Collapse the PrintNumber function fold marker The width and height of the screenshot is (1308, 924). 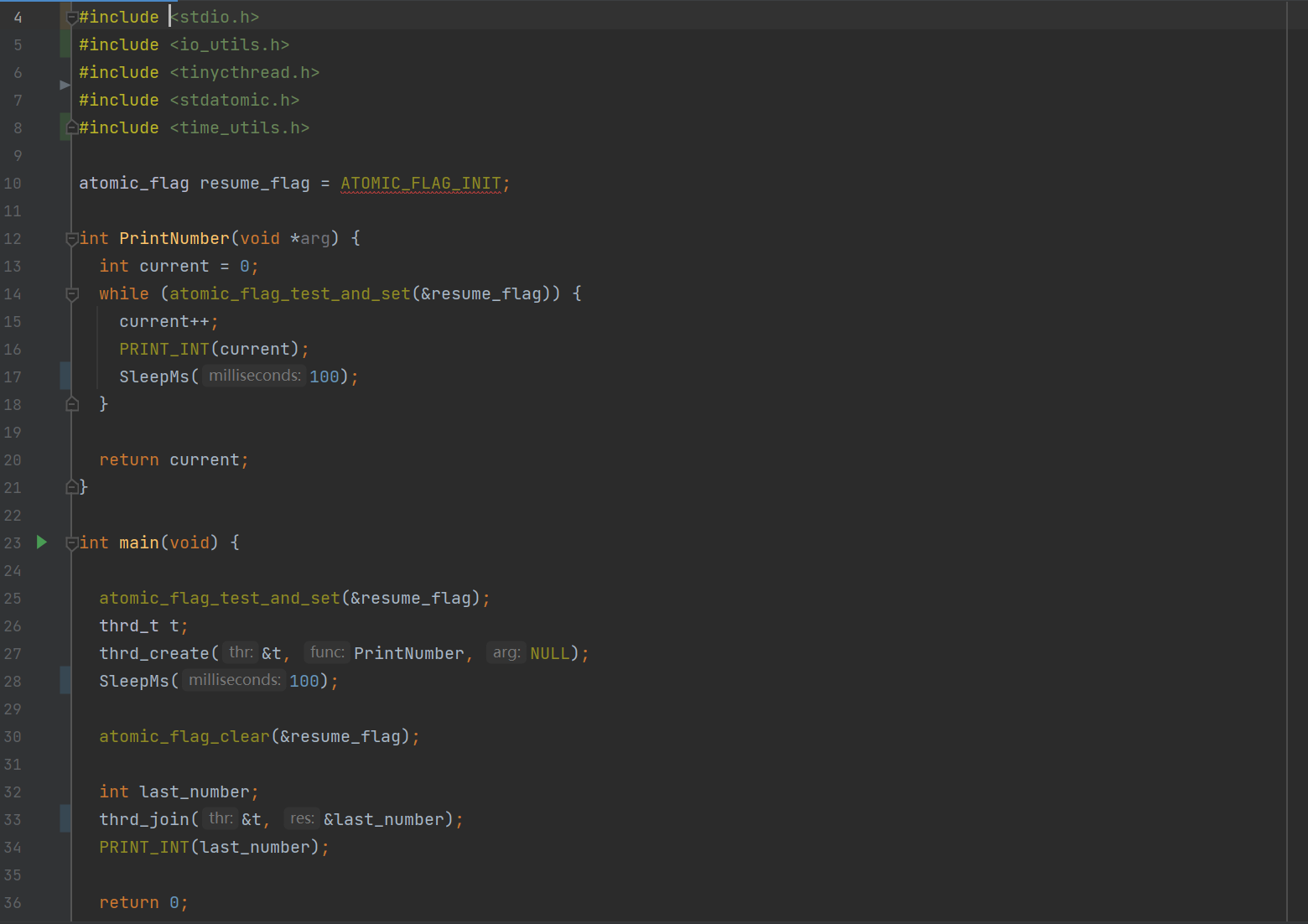(x=72, y=239)
